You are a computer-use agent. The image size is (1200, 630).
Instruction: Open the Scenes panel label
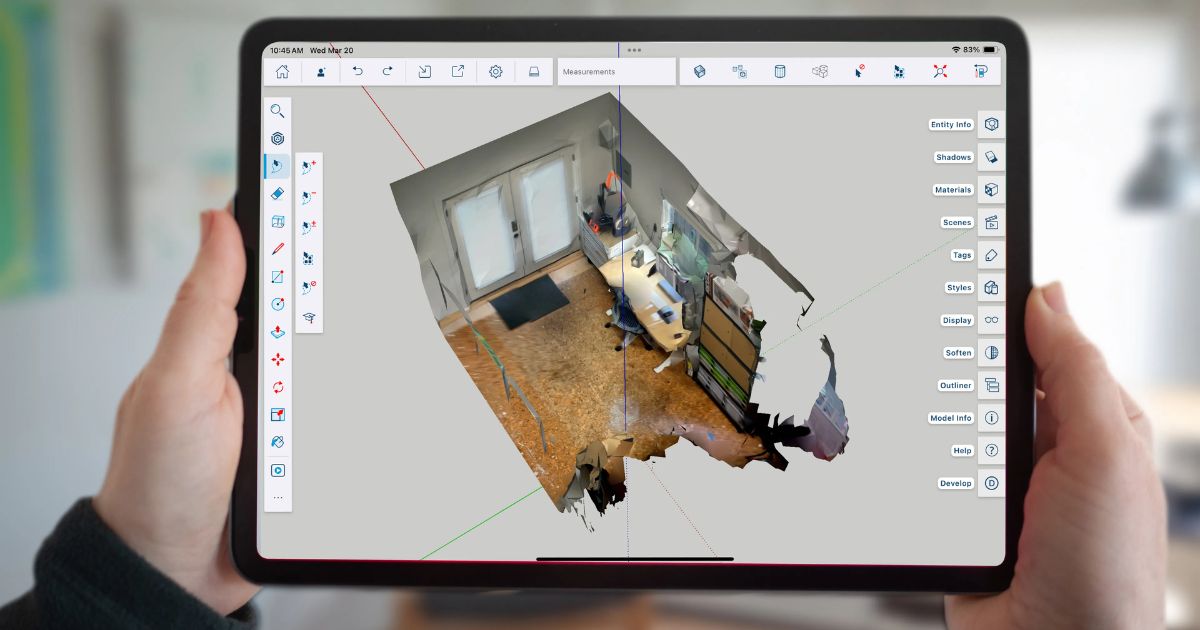pyautogui.click(x=957, y=223)
